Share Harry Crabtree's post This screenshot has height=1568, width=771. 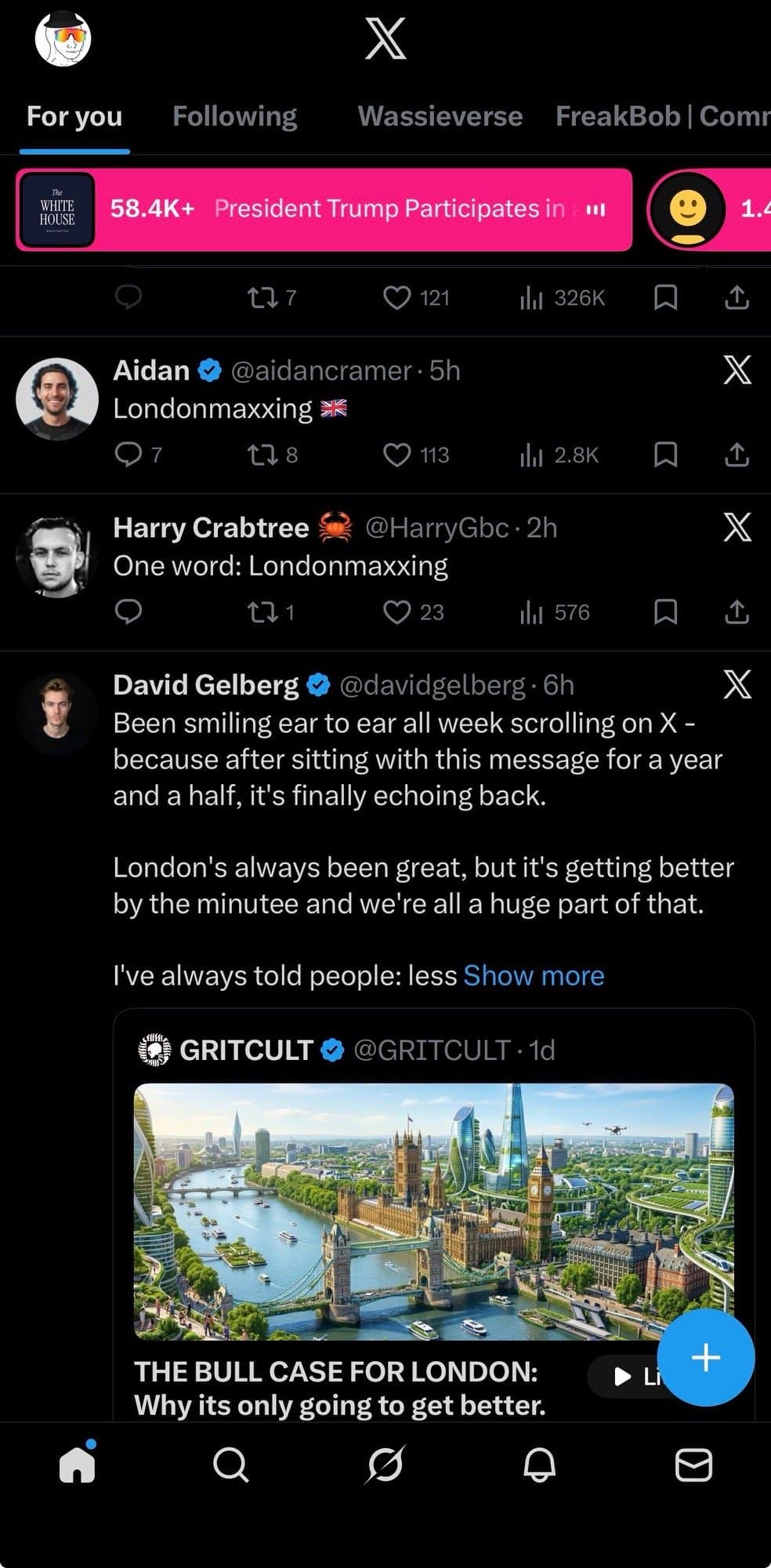737,612
